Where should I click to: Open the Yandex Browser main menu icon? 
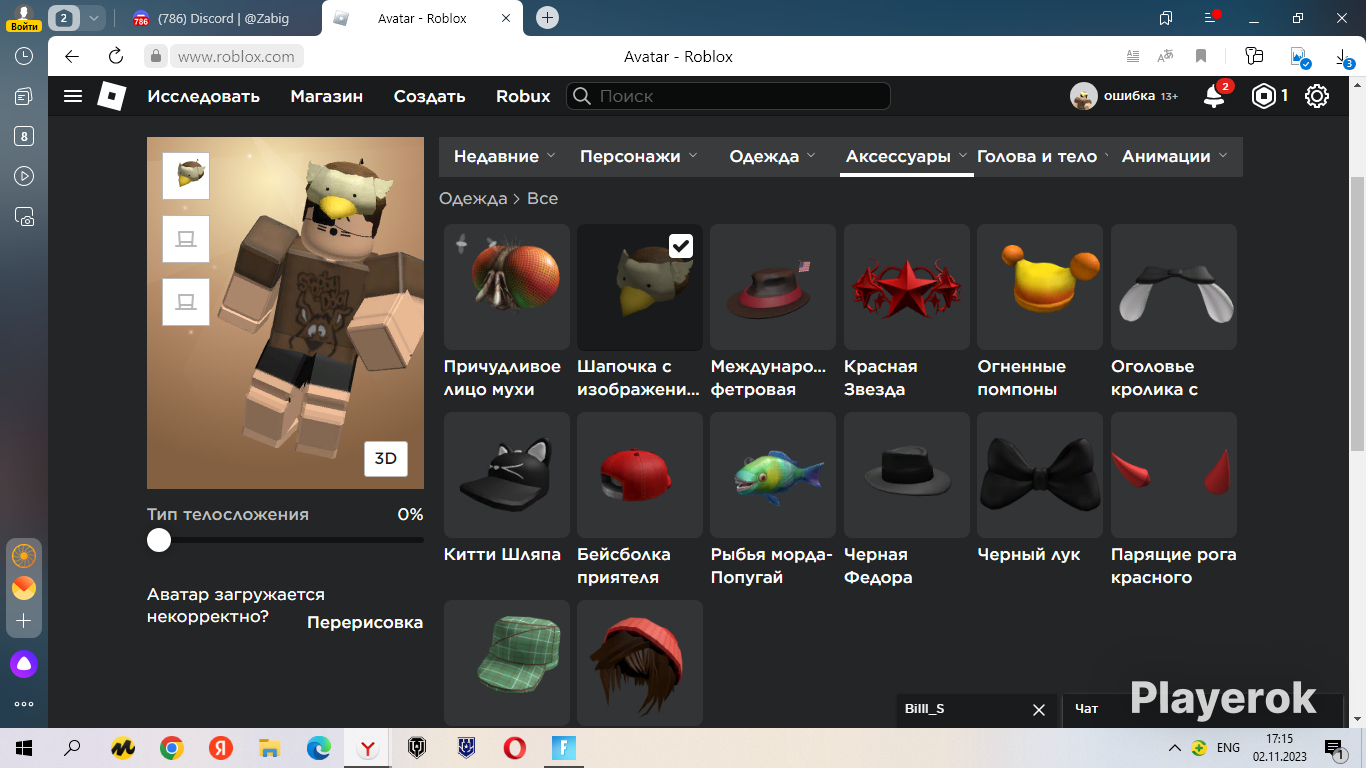click(1212, 18)
